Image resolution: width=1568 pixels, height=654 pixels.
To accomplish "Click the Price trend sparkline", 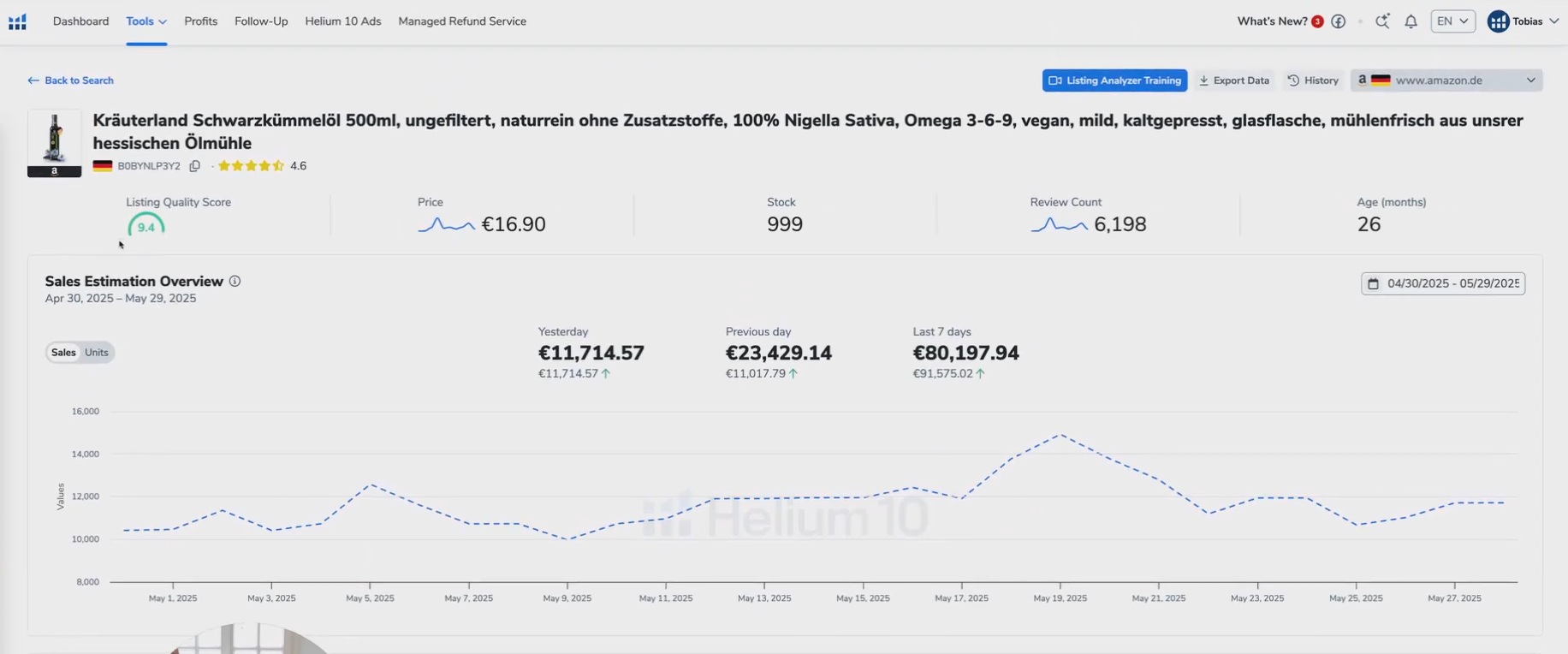I will click(446, 225).
